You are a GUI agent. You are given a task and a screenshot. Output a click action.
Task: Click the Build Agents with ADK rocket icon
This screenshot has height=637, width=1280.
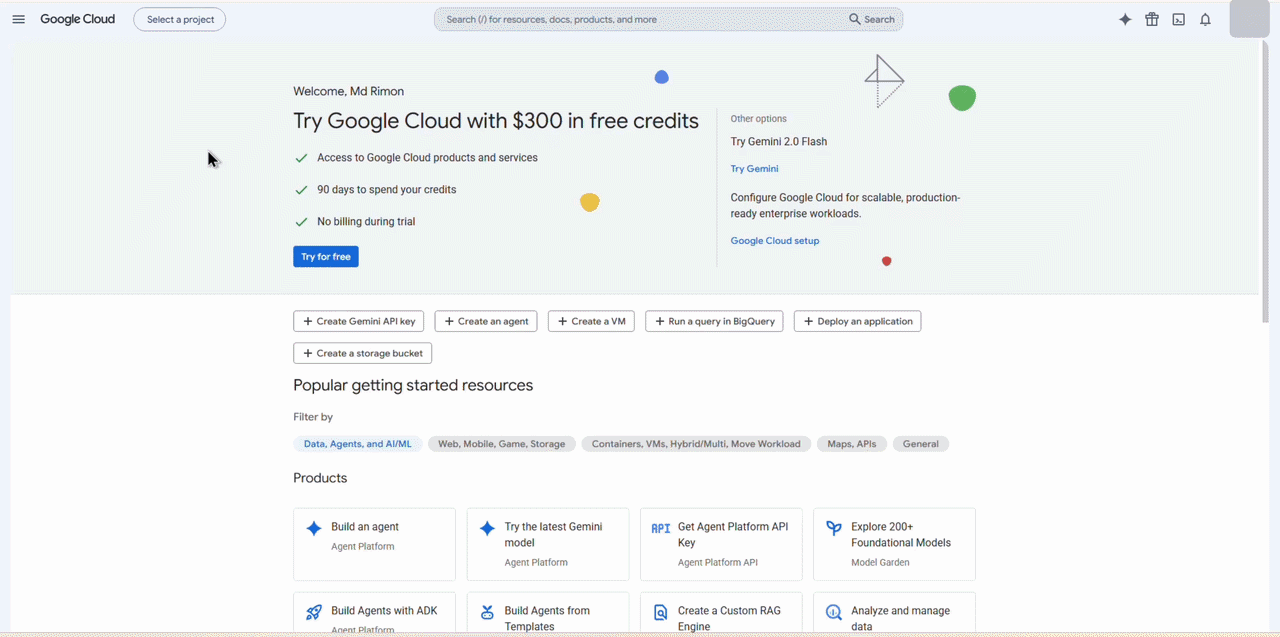pos(314,612)
